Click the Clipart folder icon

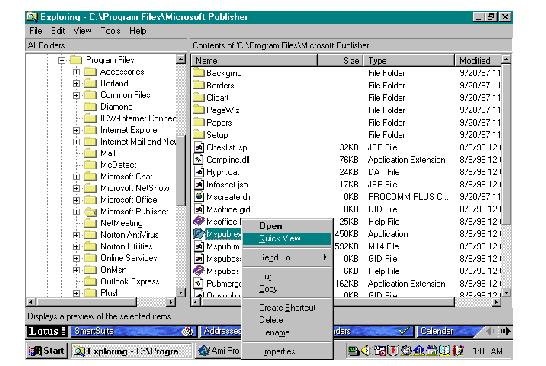[198, 98]
